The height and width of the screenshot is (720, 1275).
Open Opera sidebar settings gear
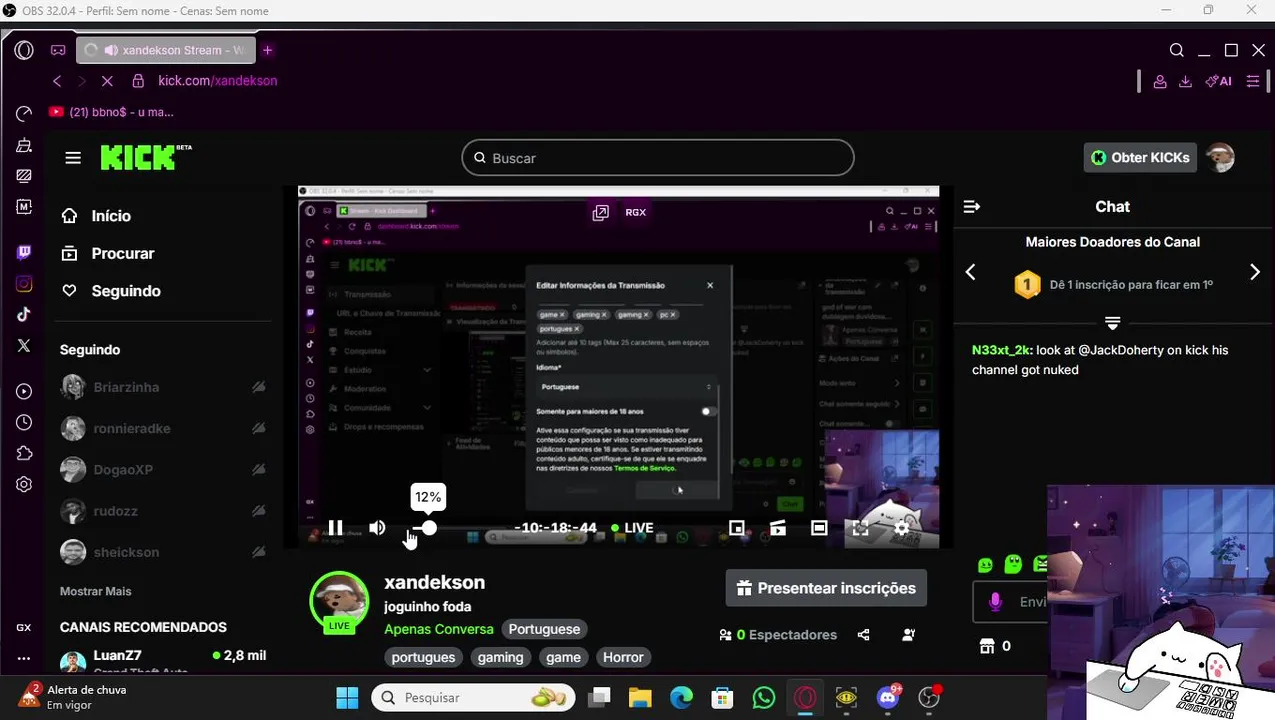point(24,484)
